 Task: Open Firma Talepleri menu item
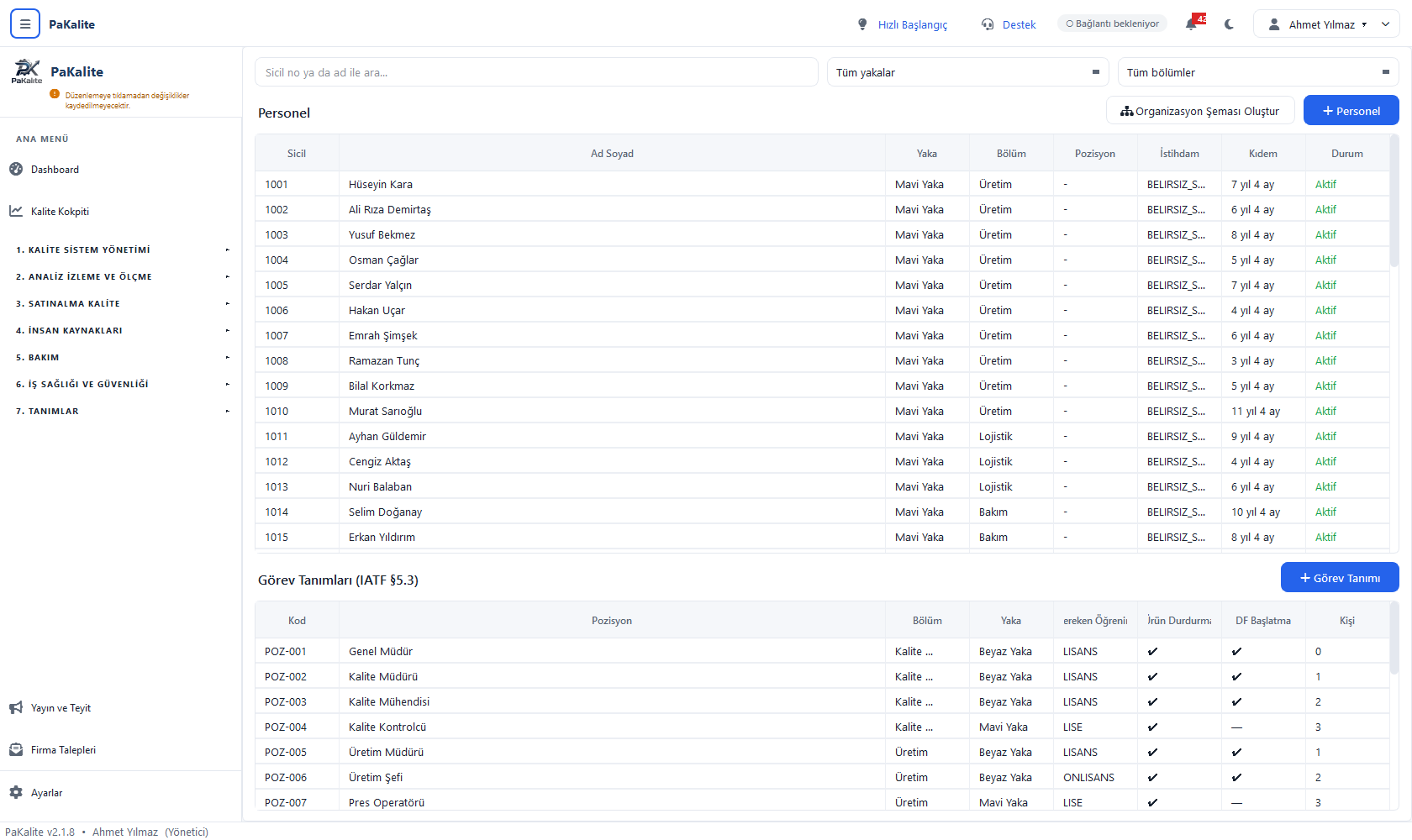(63, 750)
